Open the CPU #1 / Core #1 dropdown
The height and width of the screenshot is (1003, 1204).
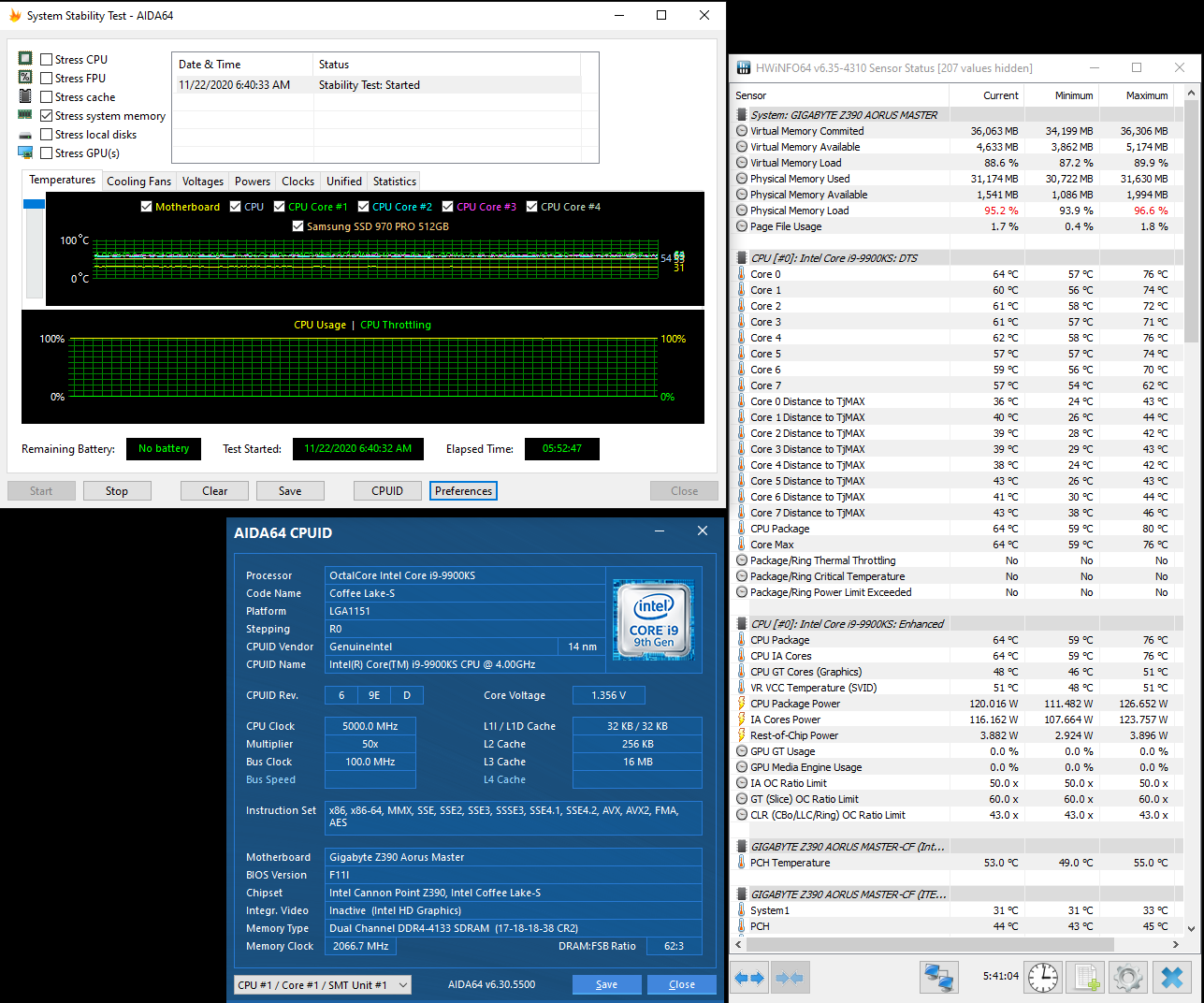323,984
